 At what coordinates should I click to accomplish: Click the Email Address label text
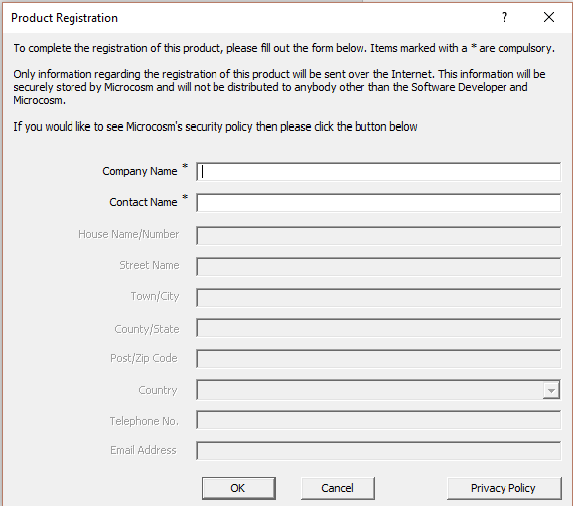tap(143, 450)
